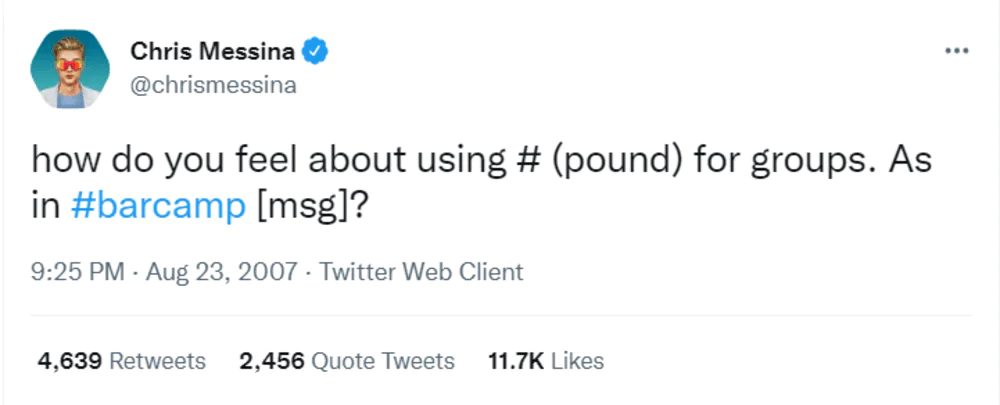The width and height of the screenshot is (1000, 405).
Task: View the Quote Tweets list
Action: click(x=383, y=361)
